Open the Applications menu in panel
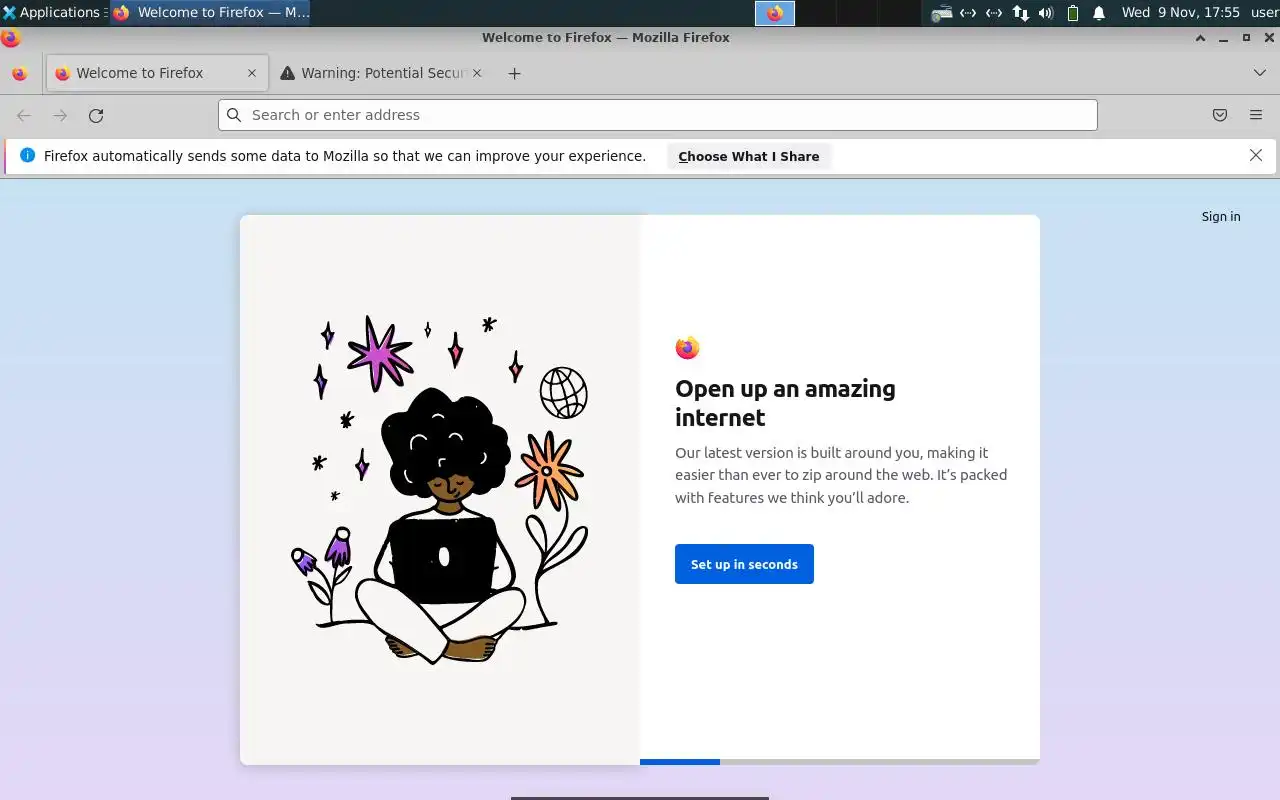The width and height of the screenshot is (1280, 800). (x=52, y=12)
